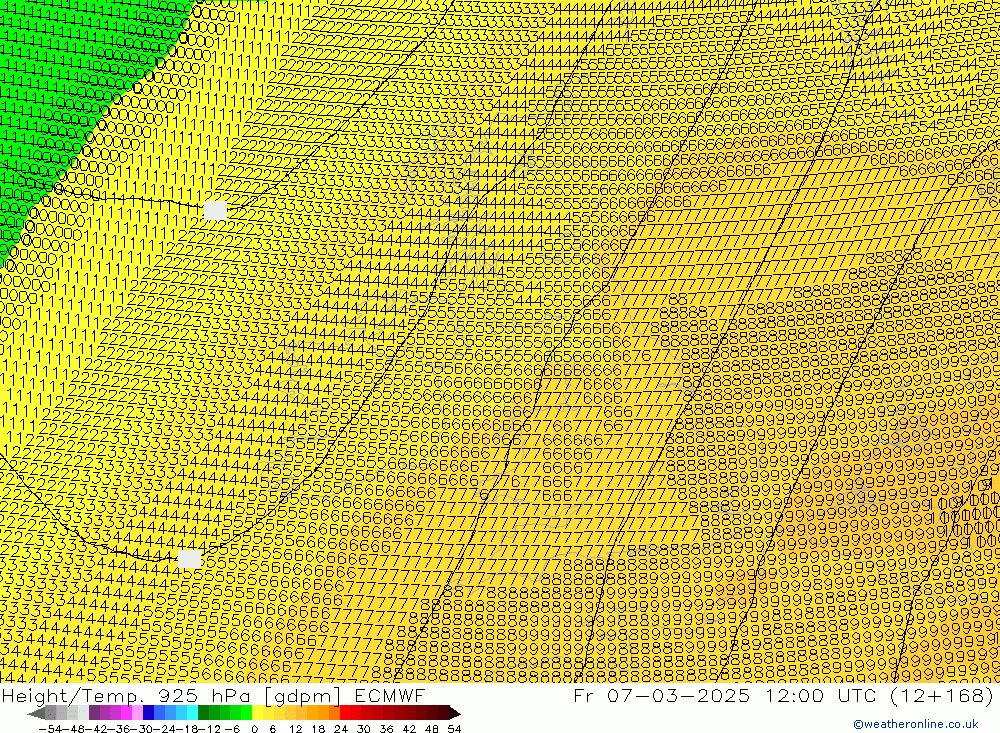The image size is (1000, 733).
Task: Click the '36' legend scale value
Action: click(386, 729)
